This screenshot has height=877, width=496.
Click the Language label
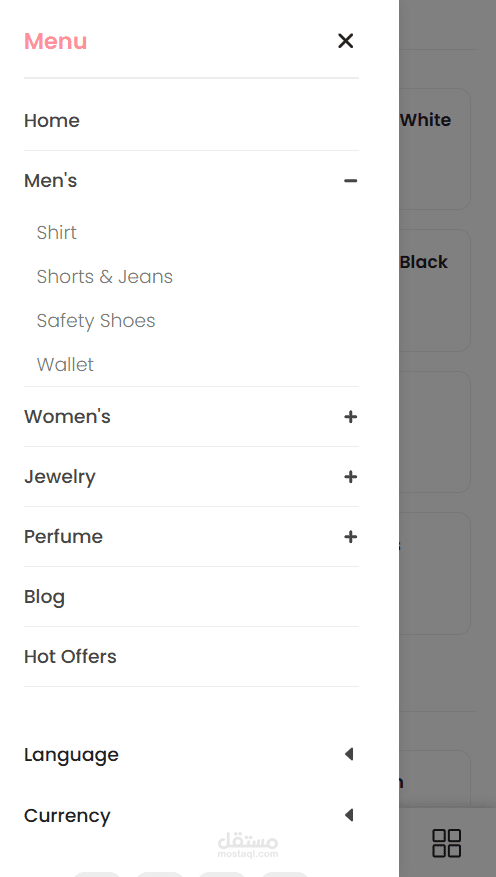point(71,755)
